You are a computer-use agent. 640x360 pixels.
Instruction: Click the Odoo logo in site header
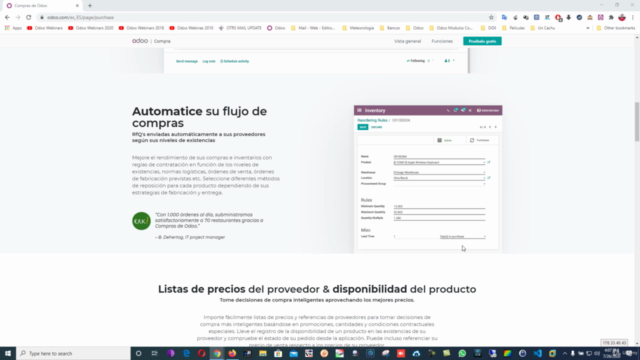(140, 41)
